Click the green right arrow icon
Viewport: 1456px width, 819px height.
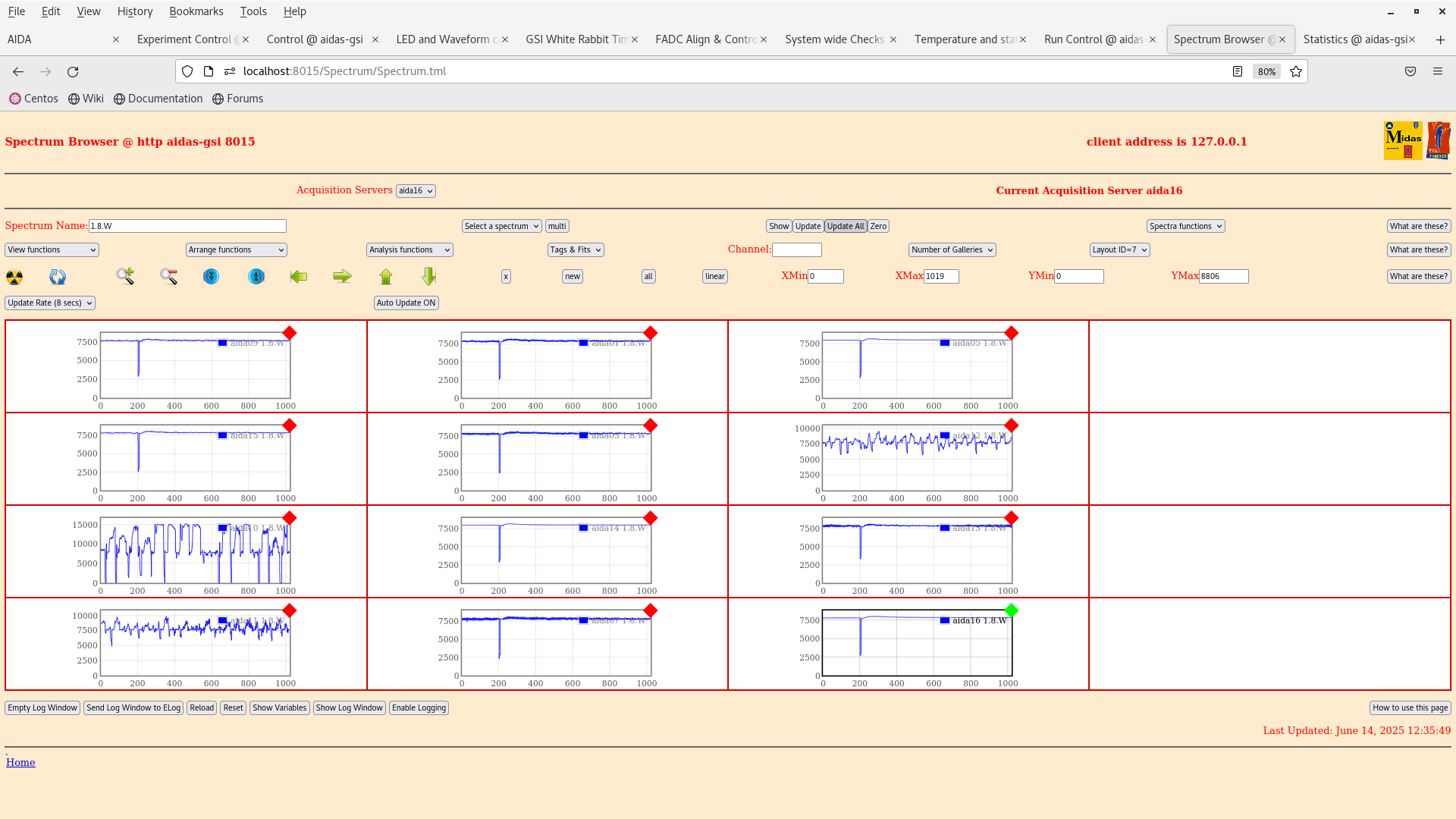pos(342,277)
